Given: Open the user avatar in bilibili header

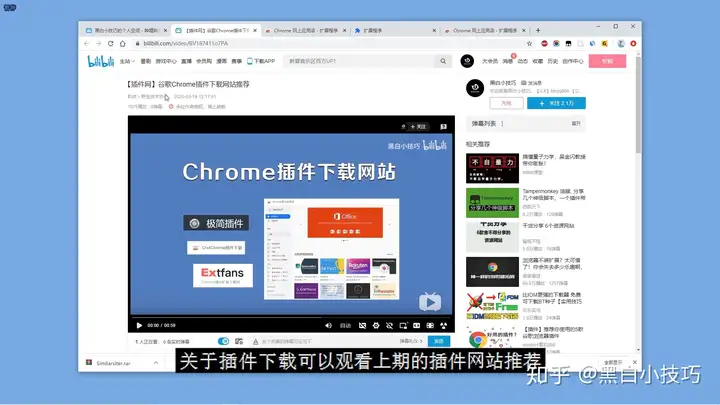Looking at the screenshot, I should 467,61.
